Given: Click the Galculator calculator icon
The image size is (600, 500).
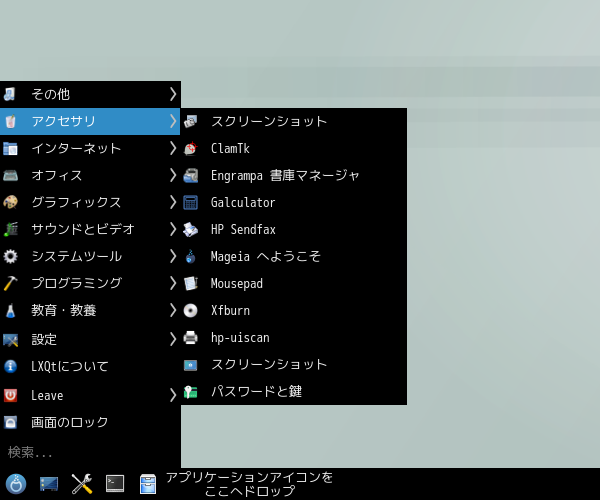Looking at the screenshot, I should coord(191,202).
